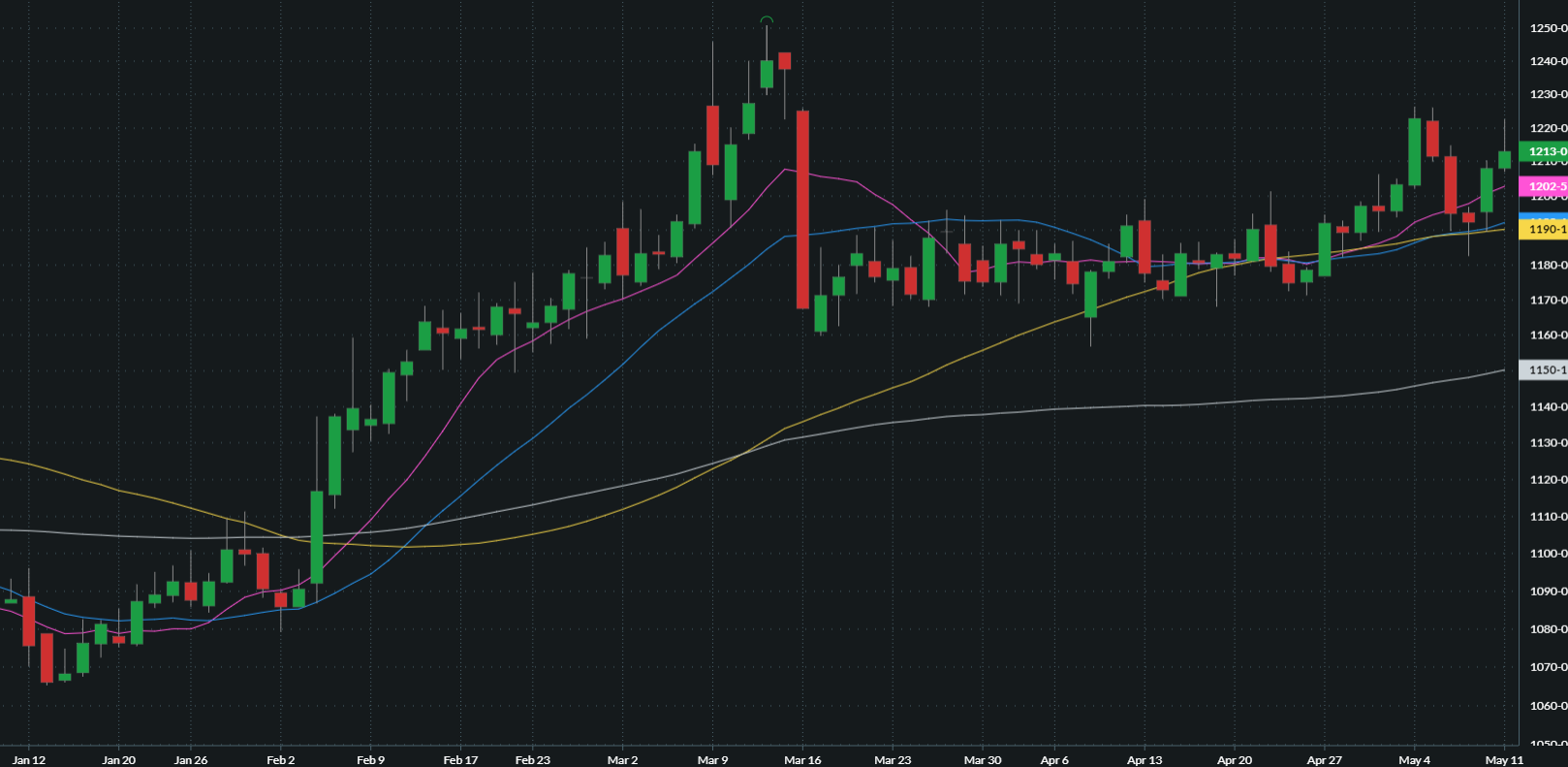The height and width of the screenshot is (767, 1568).
Task: Click the 1230-0 price axis label
Action: tap(1548, 94)
